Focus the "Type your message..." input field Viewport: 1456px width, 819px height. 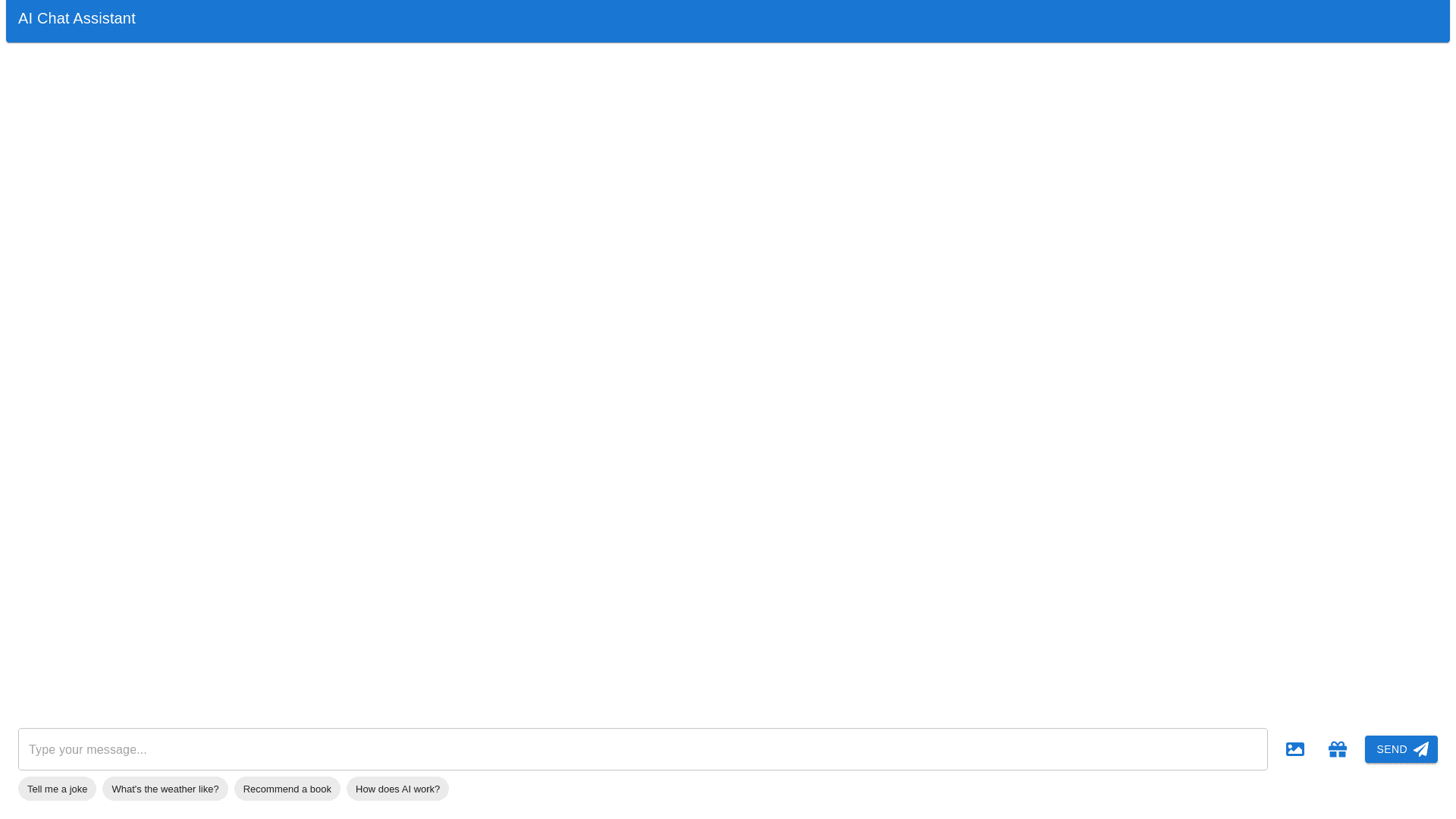coord(643,749)
